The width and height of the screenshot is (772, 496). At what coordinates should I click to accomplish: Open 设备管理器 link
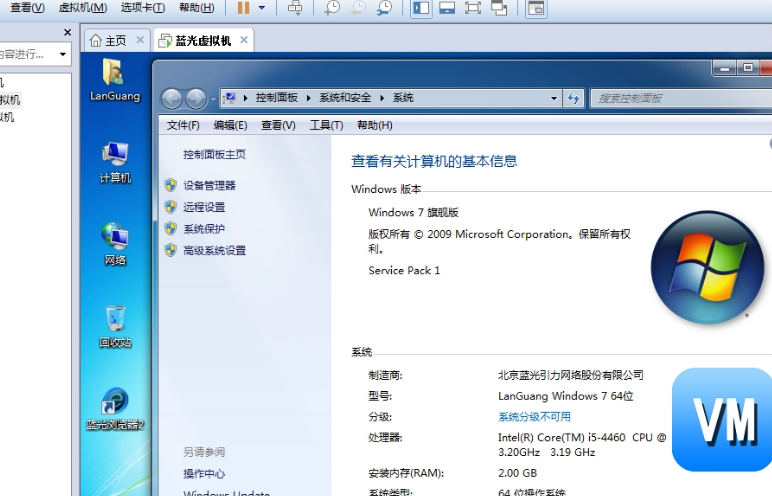(x=209, y=186)
